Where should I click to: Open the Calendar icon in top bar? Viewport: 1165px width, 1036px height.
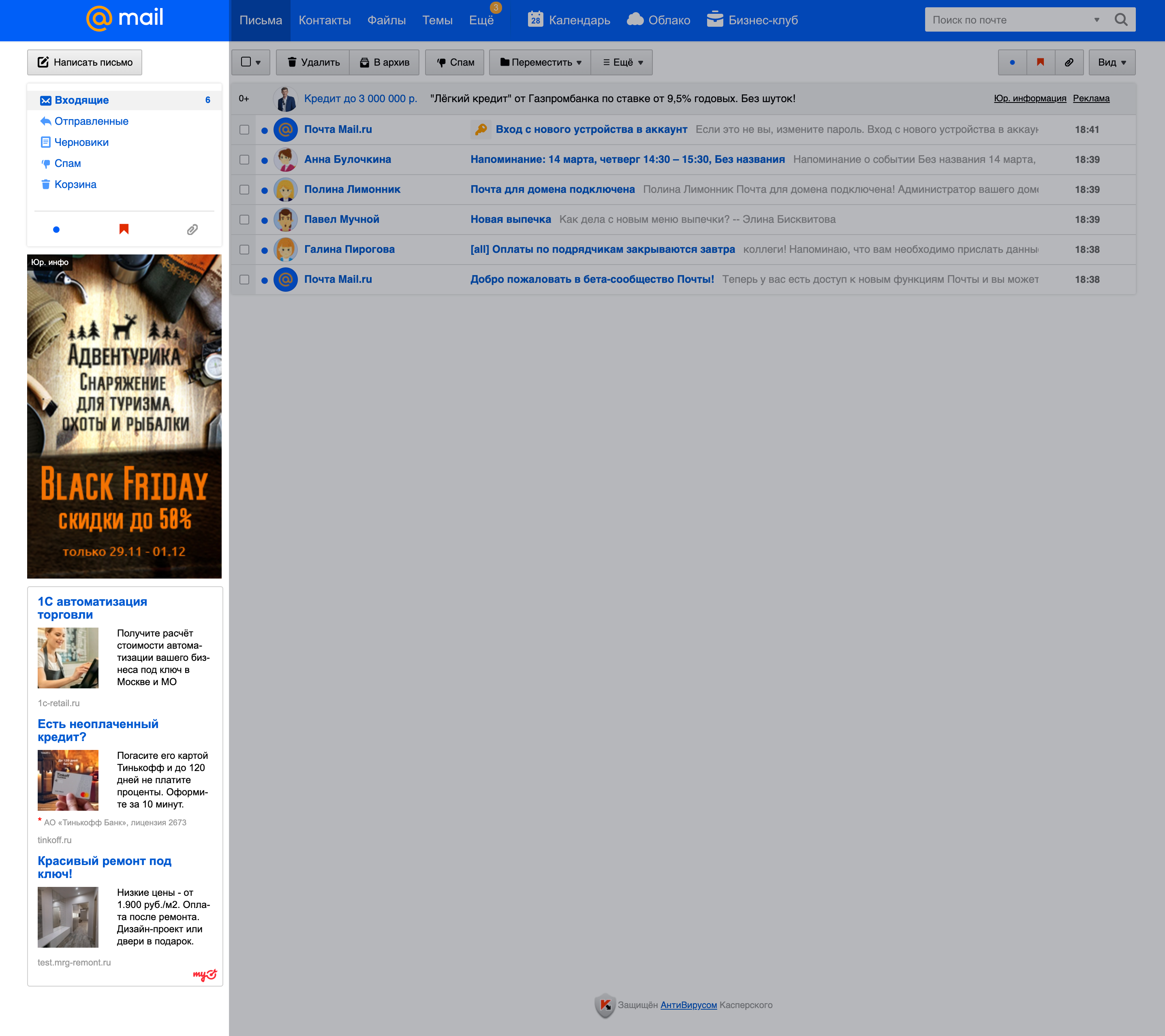(x=535, y=19)
